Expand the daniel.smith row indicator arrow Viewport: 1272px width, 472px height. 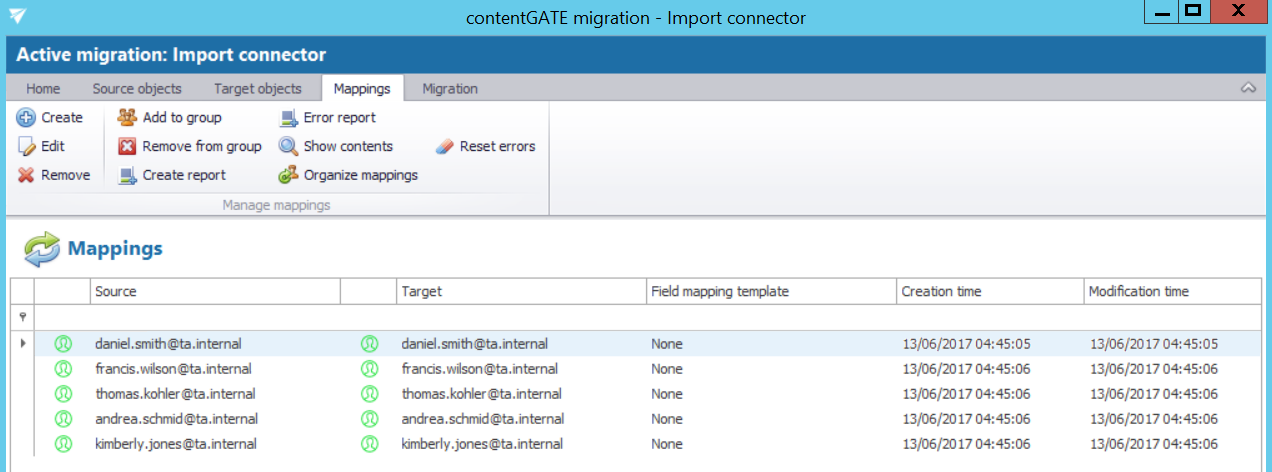point(22,344)
